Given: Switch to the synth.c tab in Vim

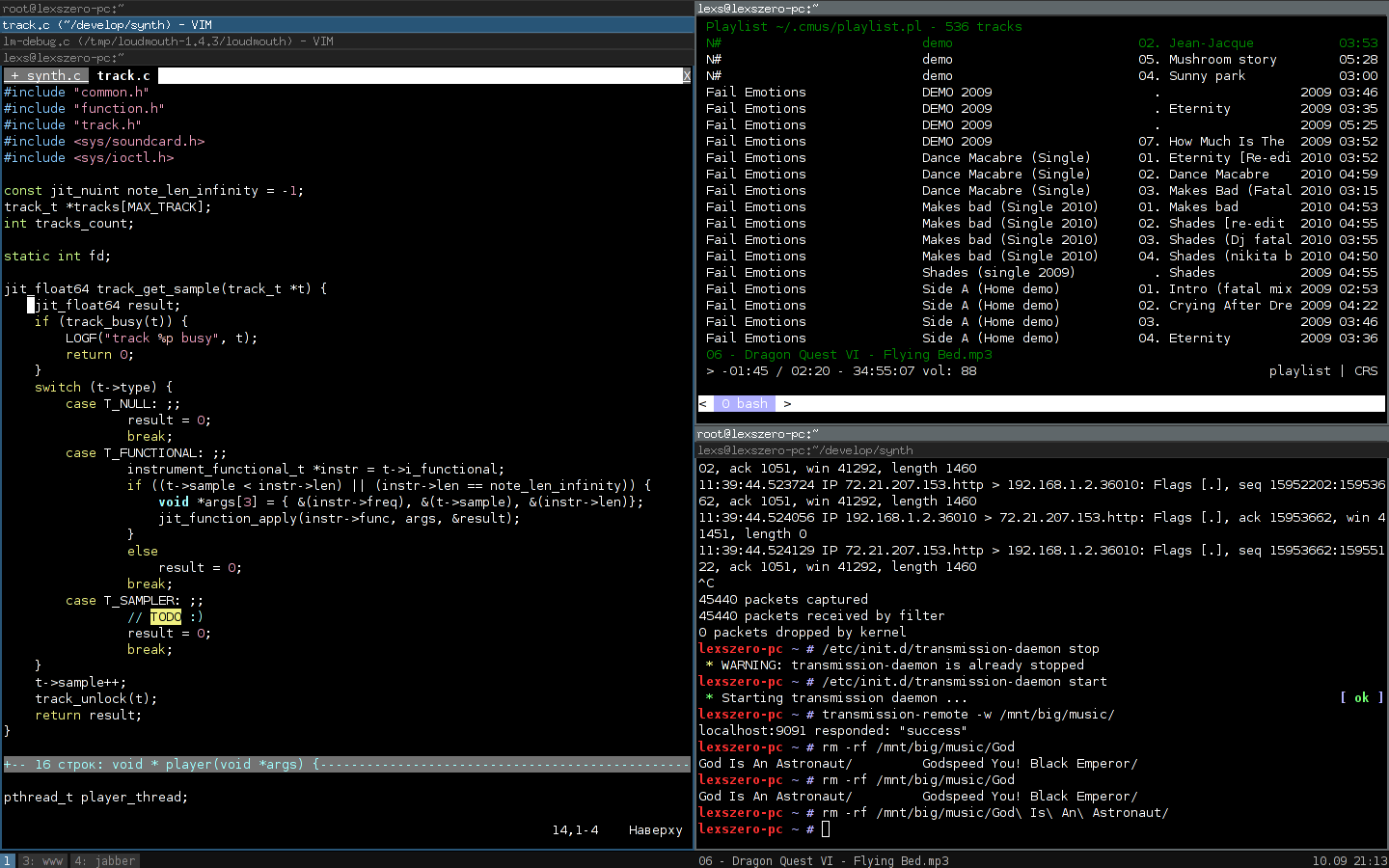Looking at the screenshot, I should tap(46, 75).
